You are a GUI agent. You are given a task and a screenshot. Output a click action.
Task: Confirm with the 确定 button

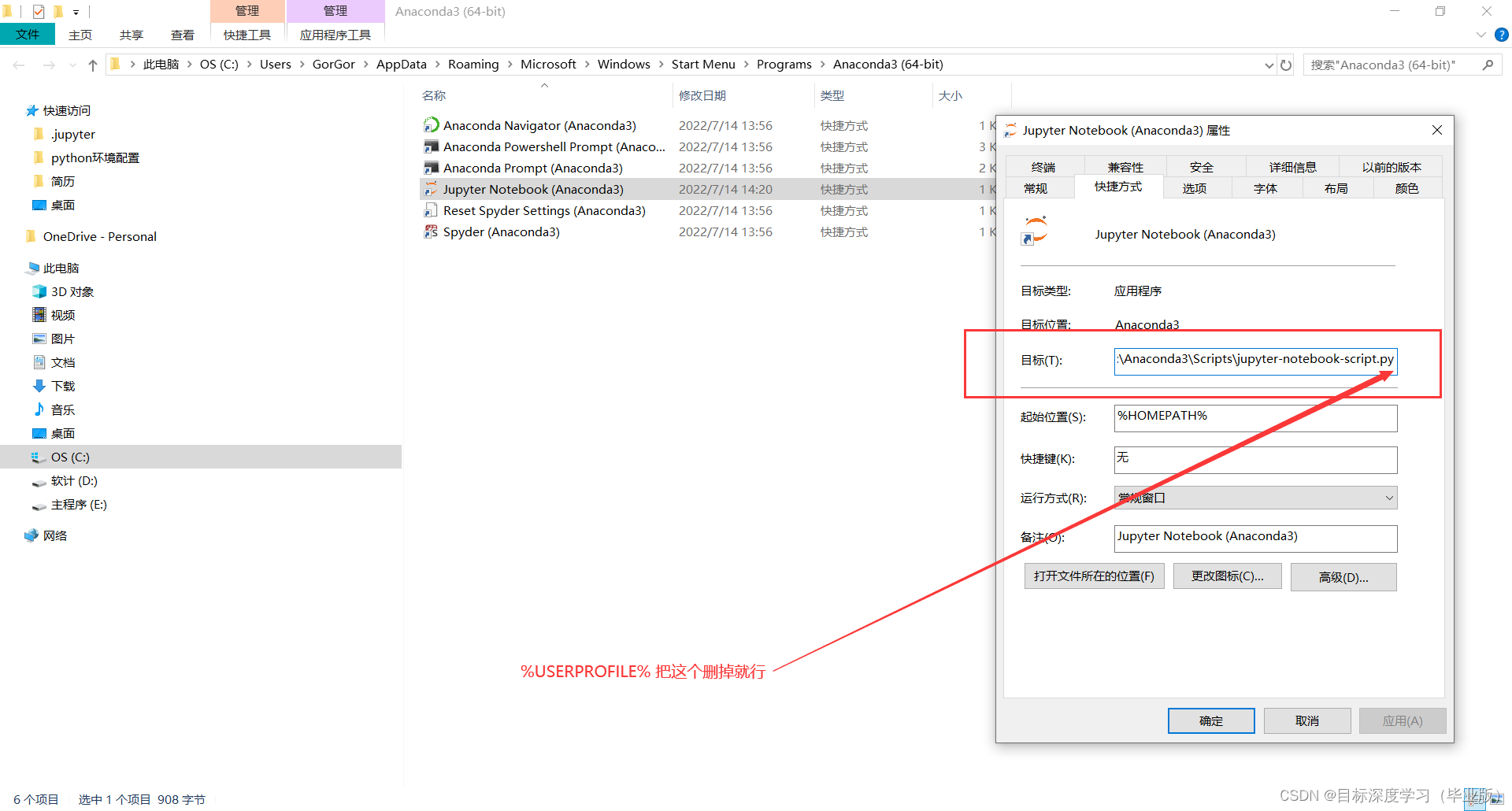pyautogui.click(x=1211, y=720)
